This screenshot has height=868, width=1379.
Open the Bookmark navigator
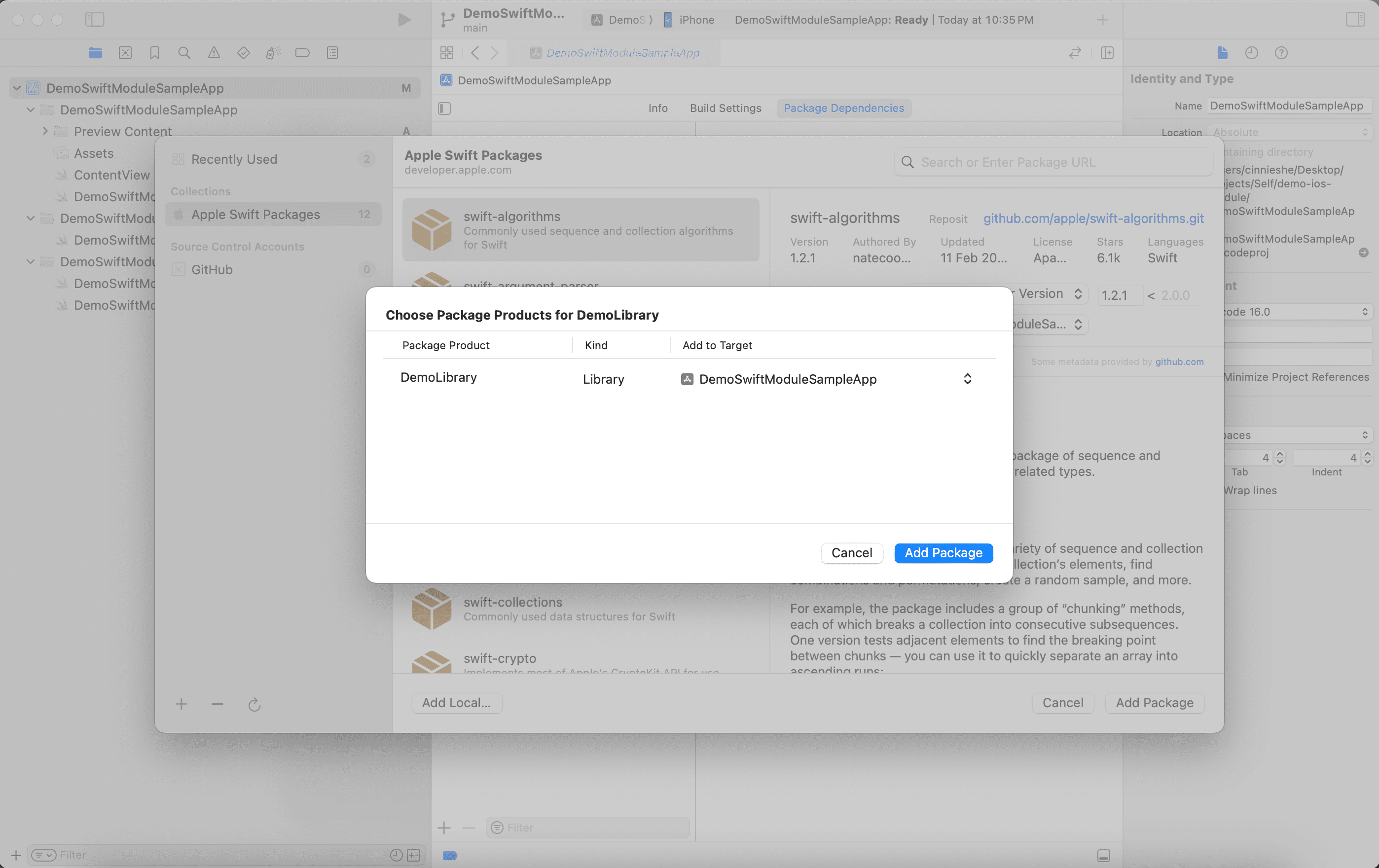pyautogui.click(x=155, y=53)
